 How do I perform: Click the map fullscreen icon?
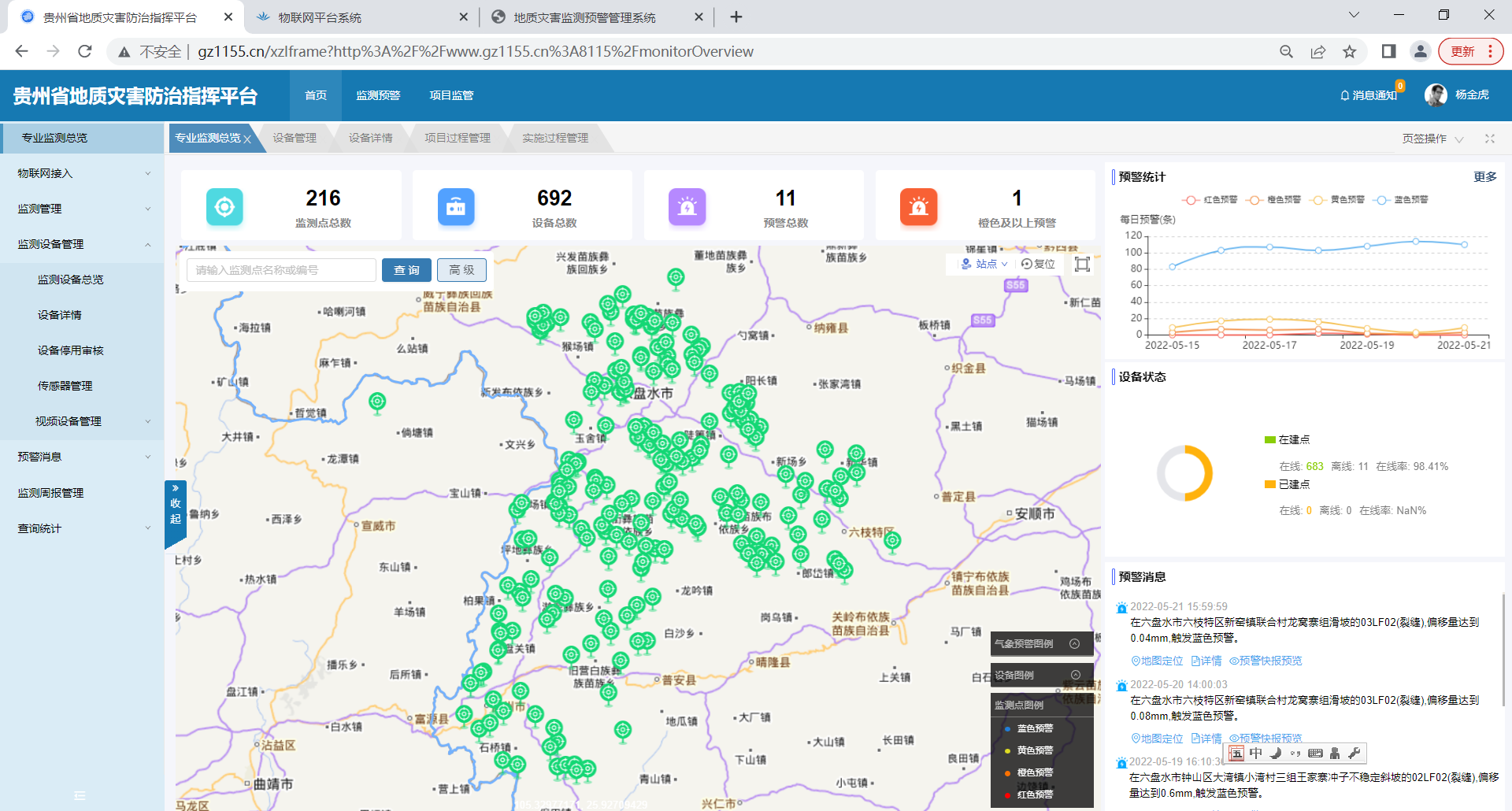point(1082,265)
